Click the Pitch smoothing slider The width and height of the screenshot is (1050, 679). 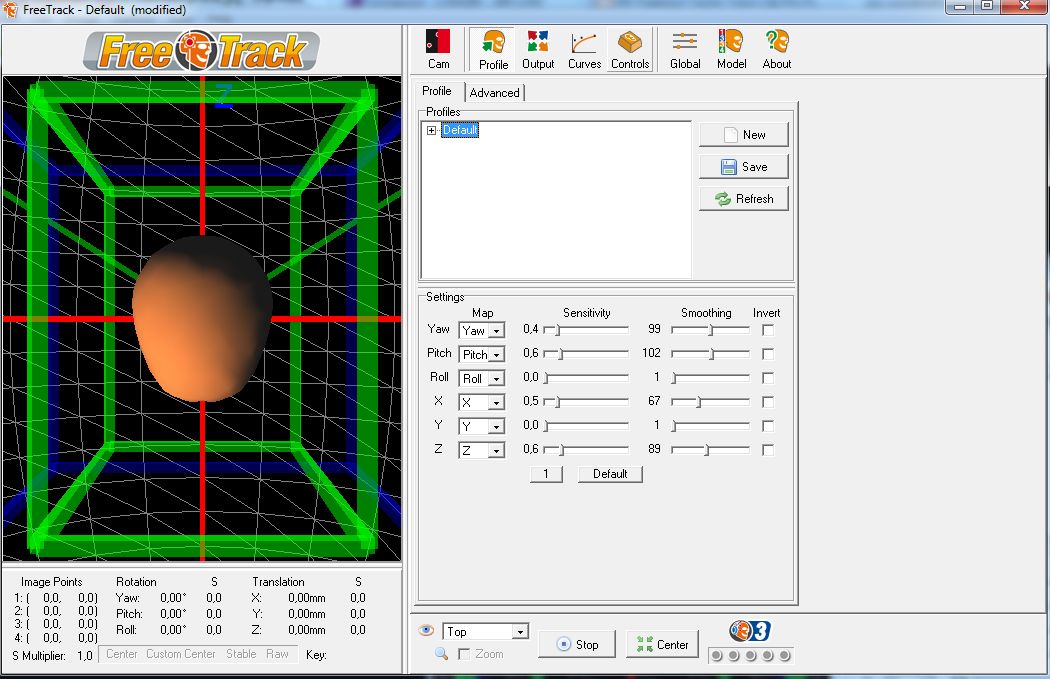(710, 354)
